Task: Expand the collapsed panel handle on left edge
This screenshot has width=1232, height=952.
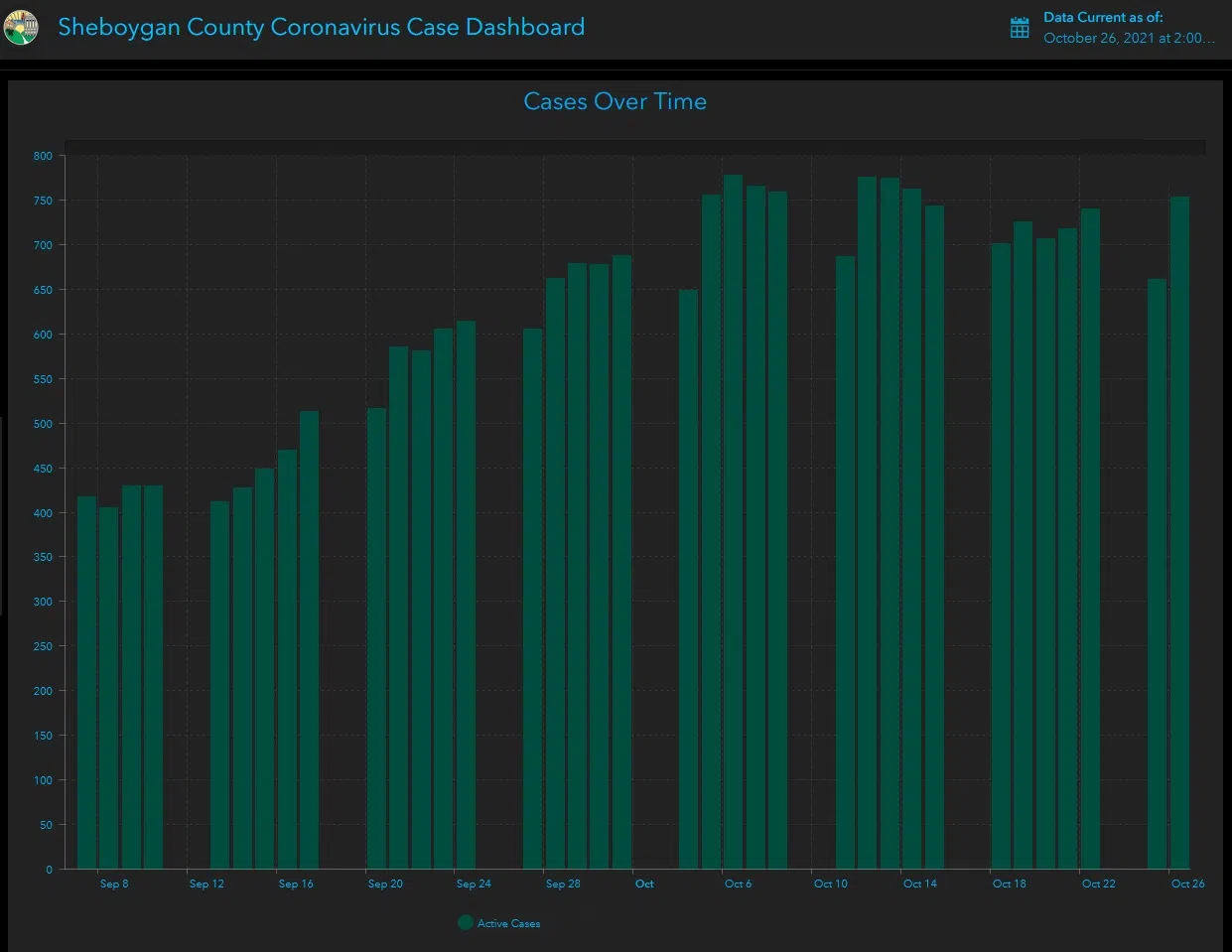Action: [2, 516]
